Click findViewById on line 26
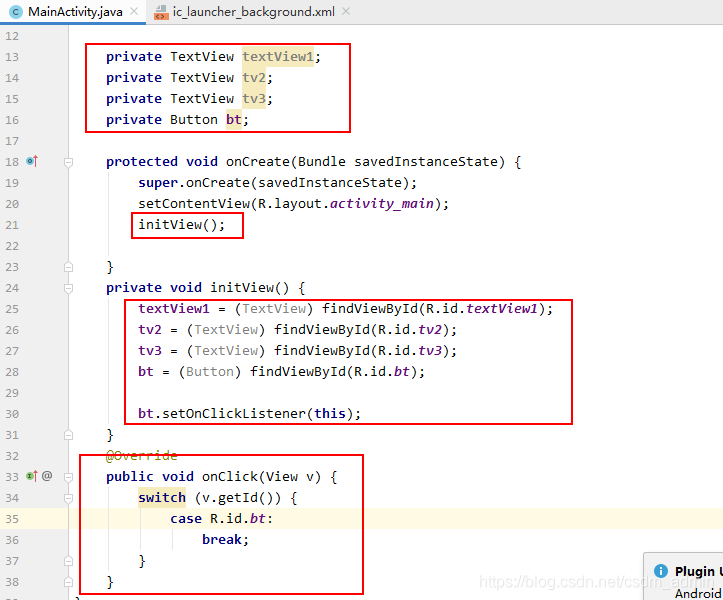 [x=322, y=330]
